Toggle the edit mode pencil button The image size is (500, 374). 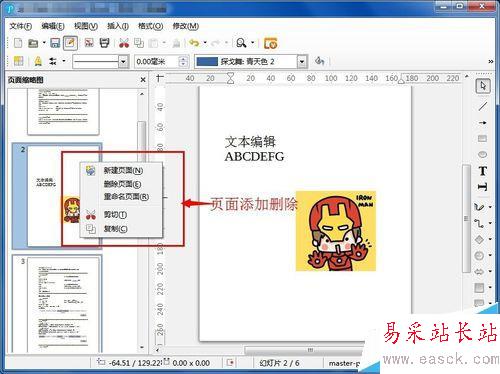[x=70, y=43]
